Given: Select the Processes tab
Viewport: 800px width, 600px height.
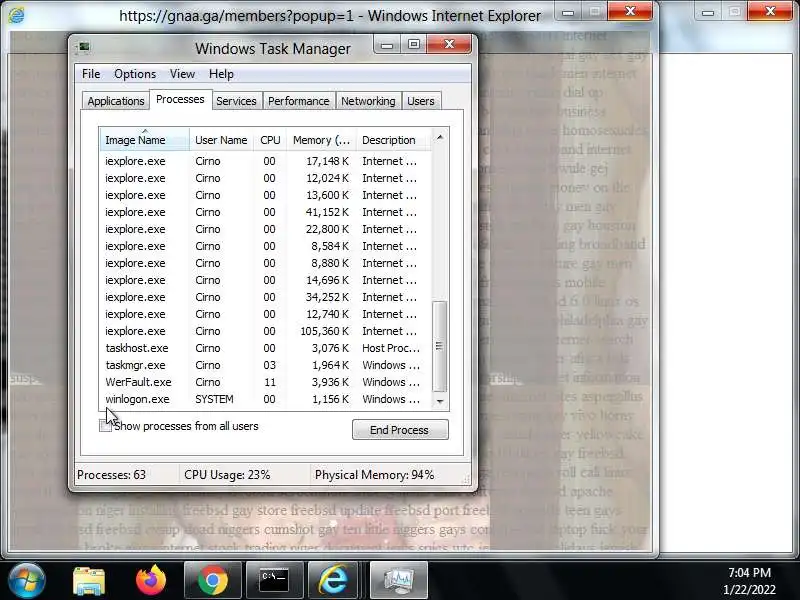Looking at the screenshot, I should 180,99.
